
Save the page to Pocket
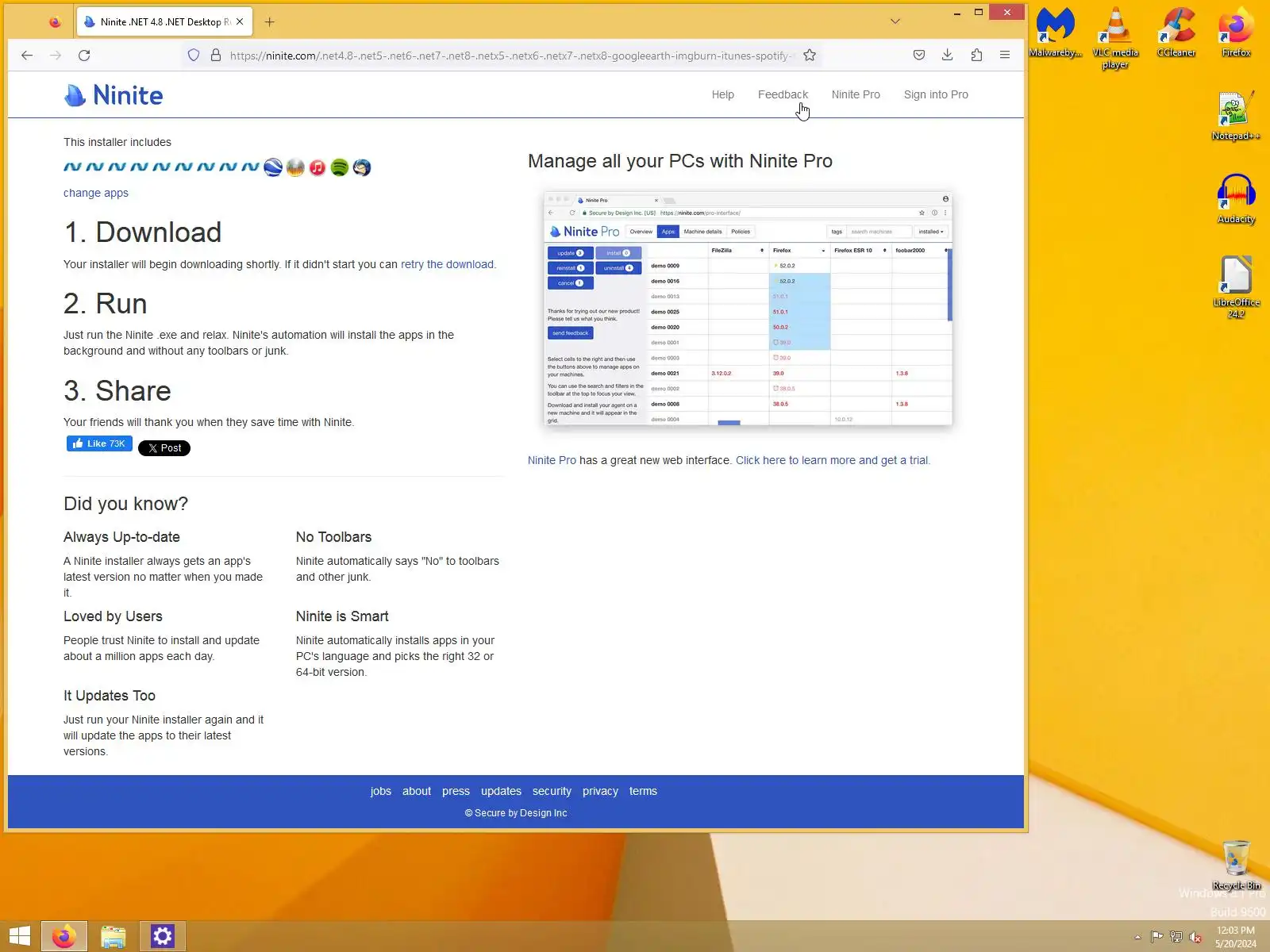[919, 56]
